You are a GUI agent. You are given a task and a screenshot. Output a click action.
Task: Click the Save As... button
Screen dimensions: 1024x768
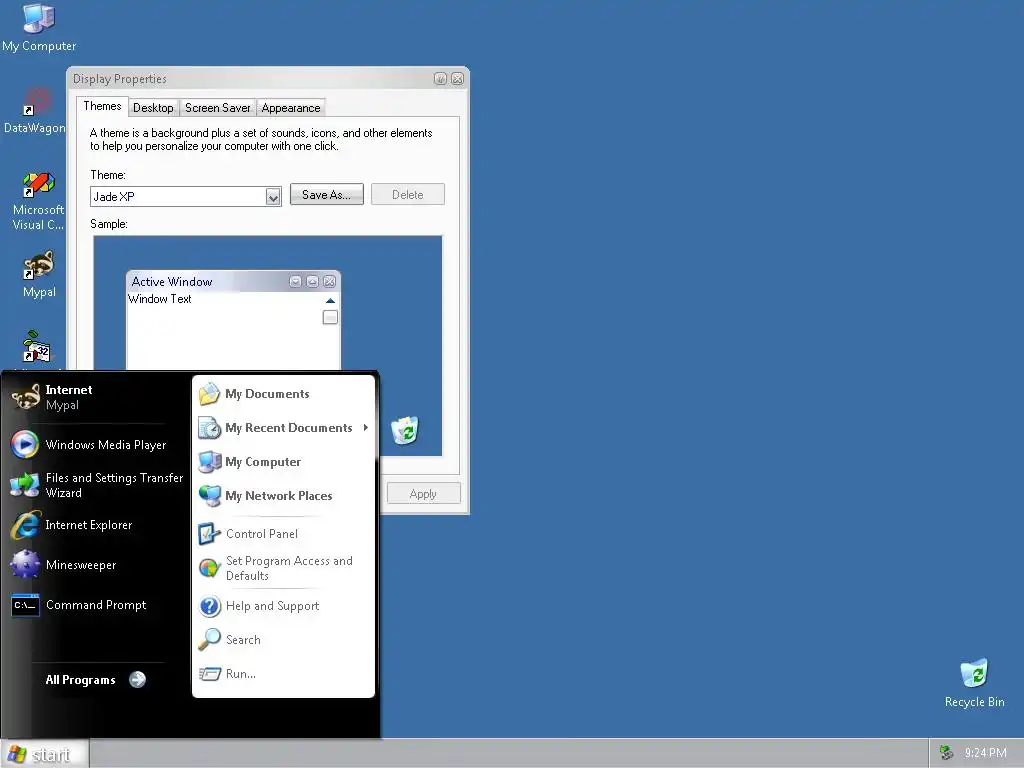click(327, 195)
